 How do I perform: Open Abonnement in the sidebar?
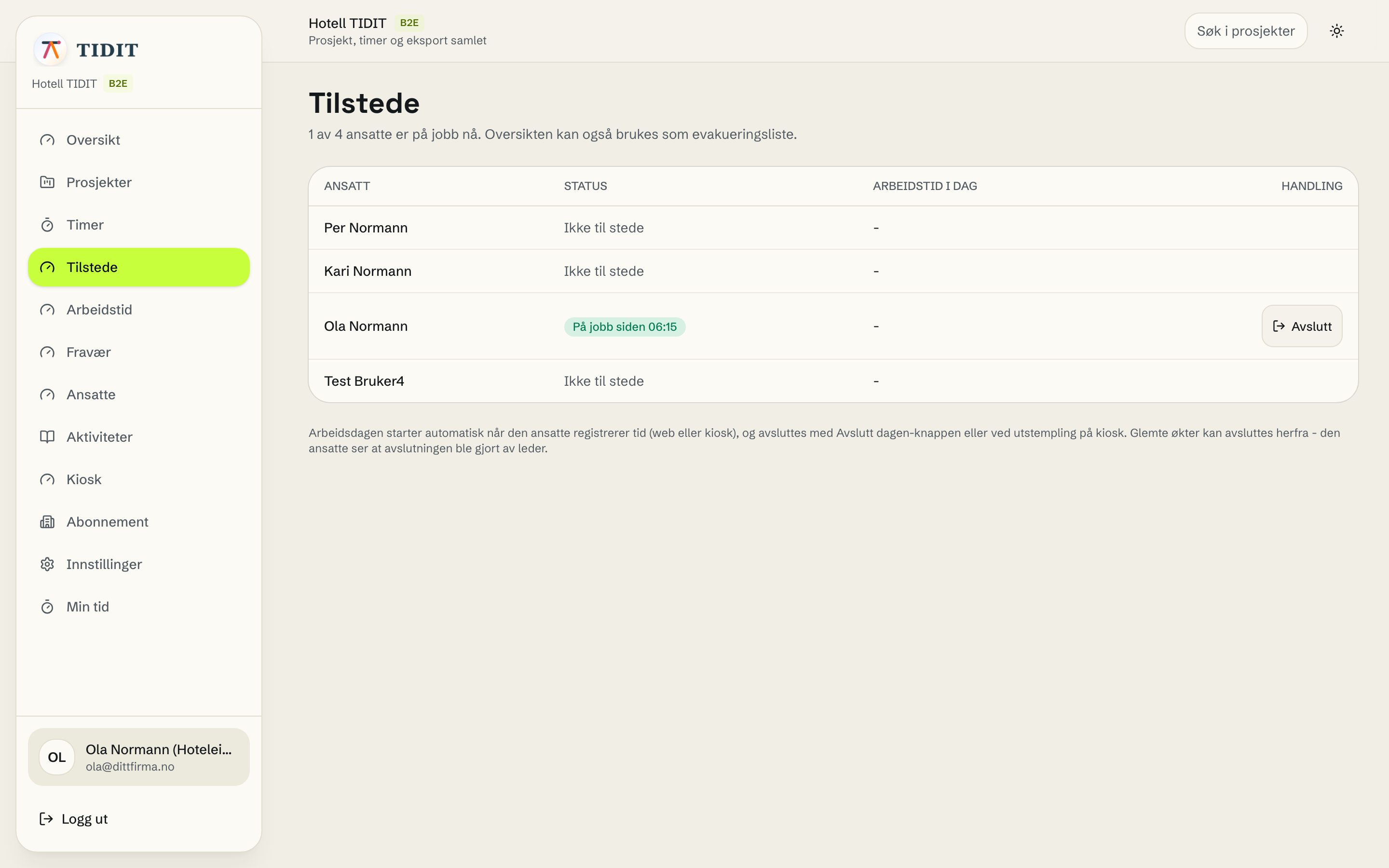[x=139, y=522]
